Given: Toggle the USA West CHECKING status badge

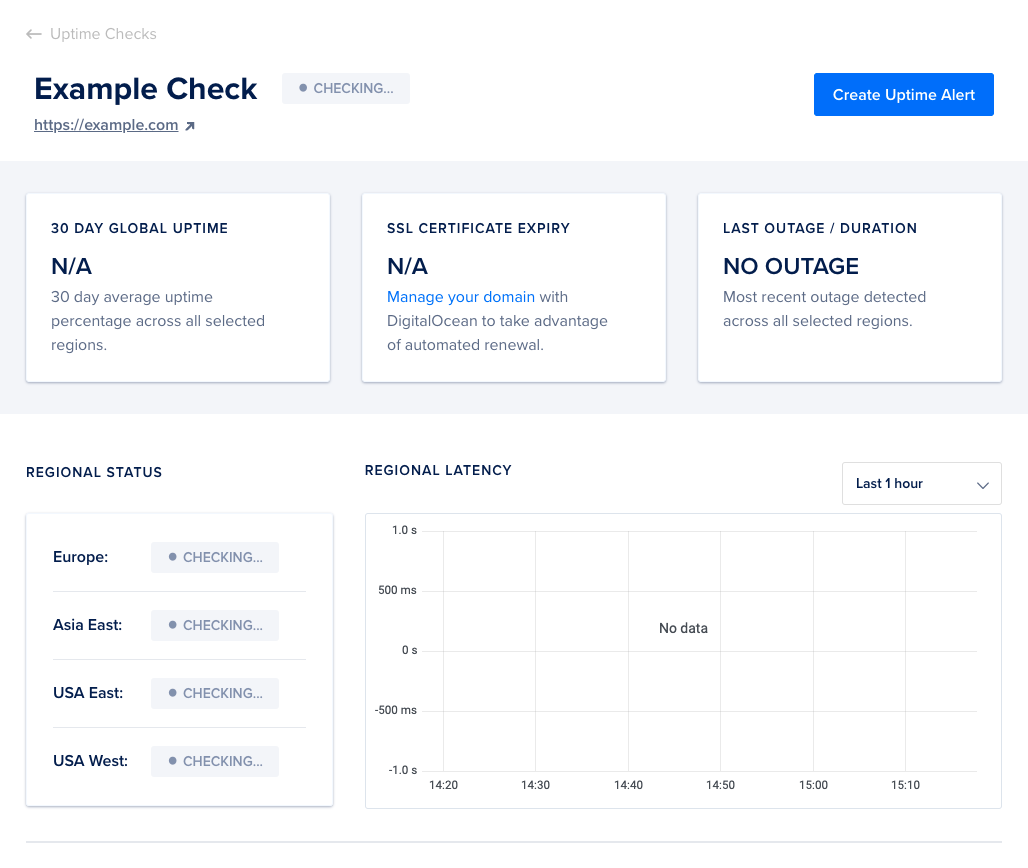Looking at the screenshot, I should (x=214, y=761).
